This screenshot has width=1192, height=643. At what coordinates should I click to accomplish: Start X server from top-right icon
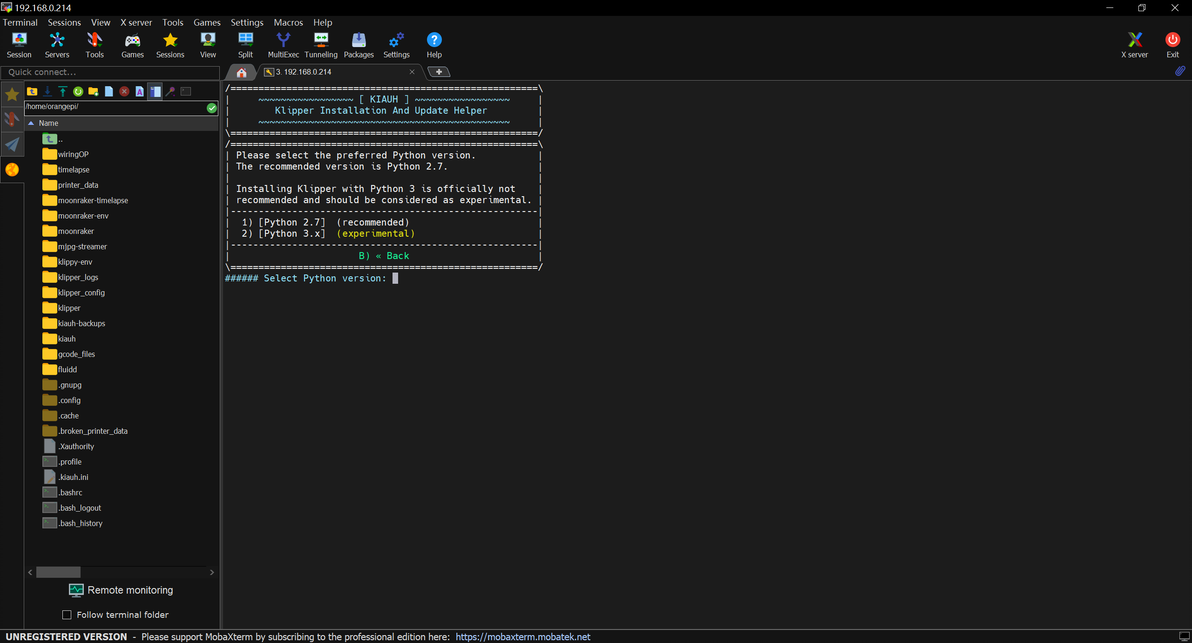(1134, 44)
